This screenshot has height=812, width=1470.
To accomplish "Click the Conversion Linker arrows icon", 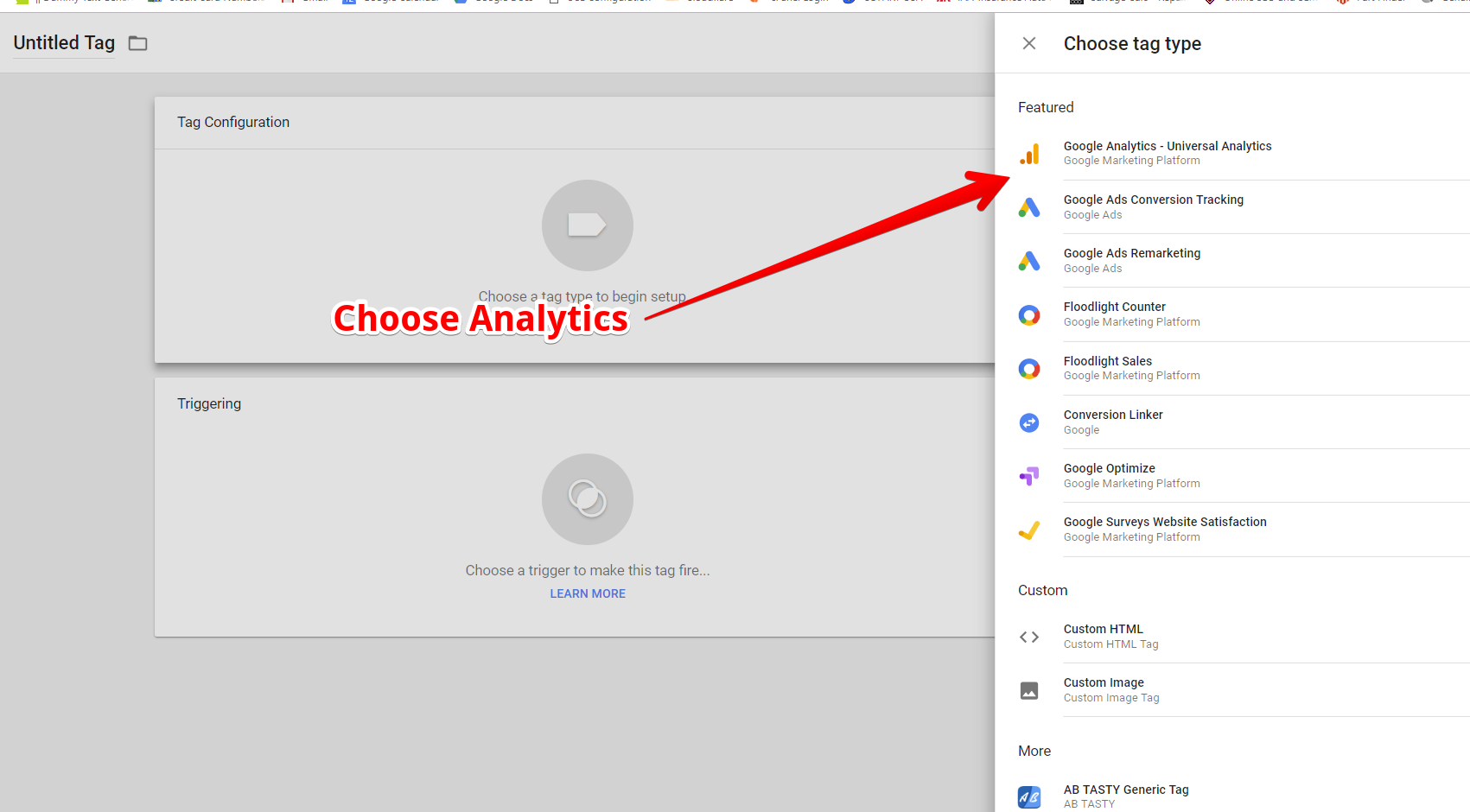I will pyautogui.click(x=1029, y=422).
